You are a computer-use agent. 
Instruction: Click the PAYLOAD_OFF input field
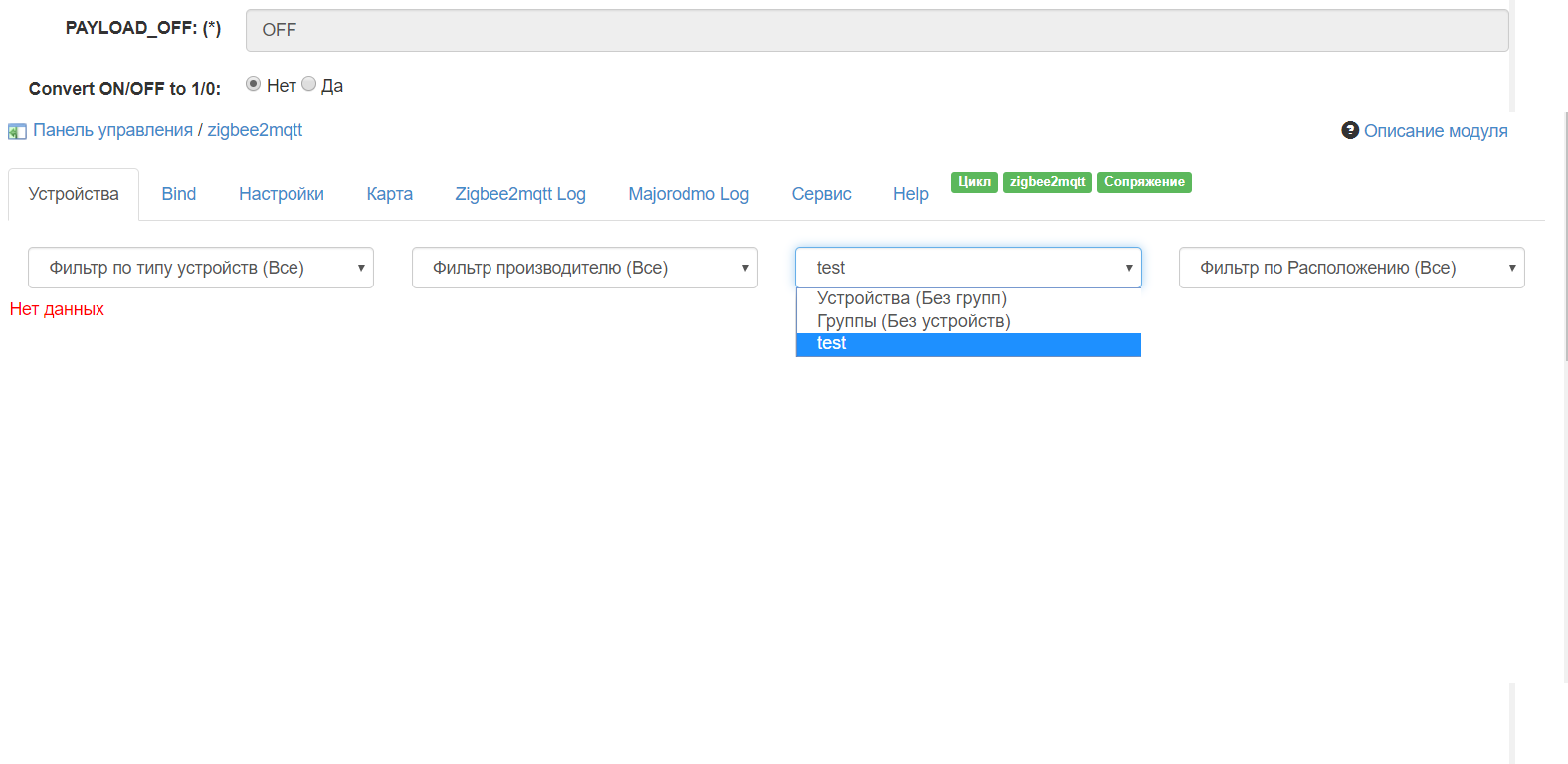click(x=877, y=31)
